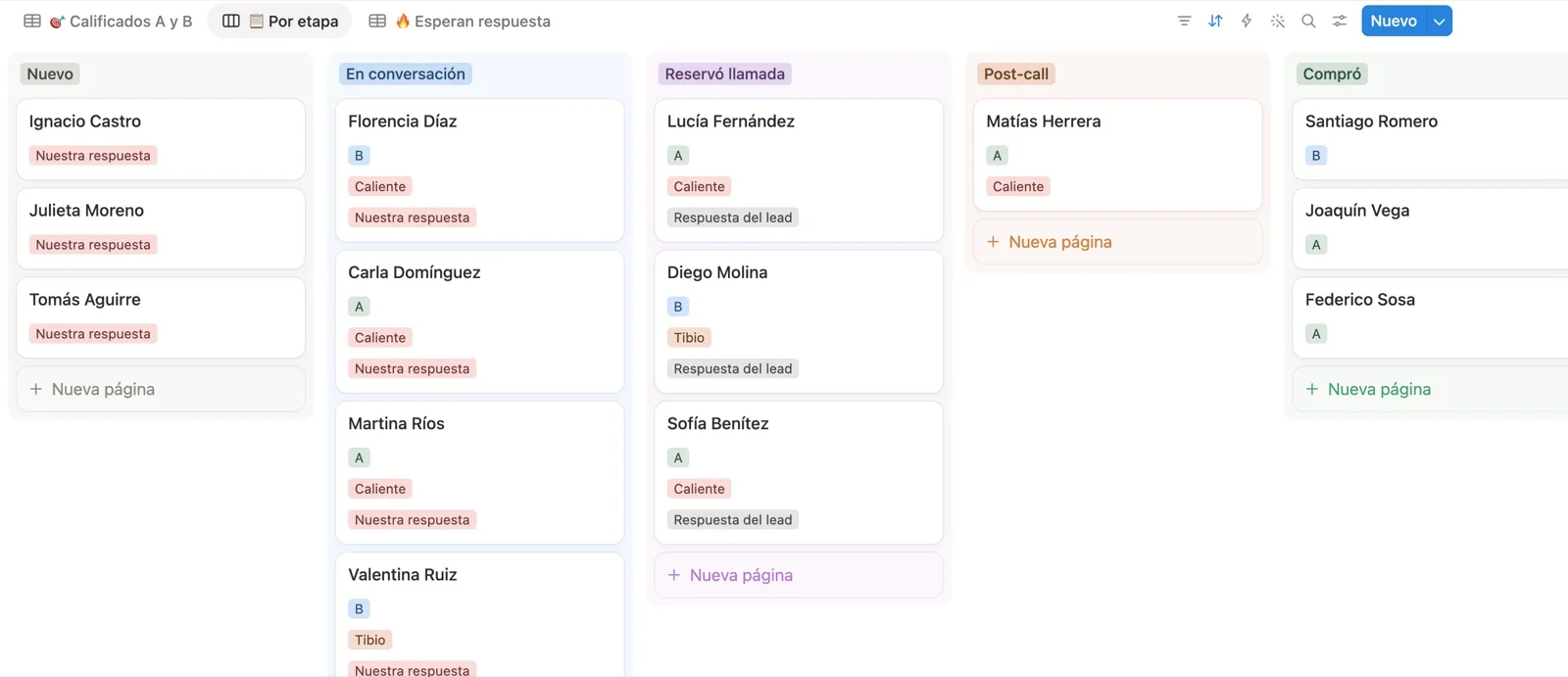Open the Lucía Fernández card
The height and width of the screenshot is (677, 1568).
[x=799, y=170]
